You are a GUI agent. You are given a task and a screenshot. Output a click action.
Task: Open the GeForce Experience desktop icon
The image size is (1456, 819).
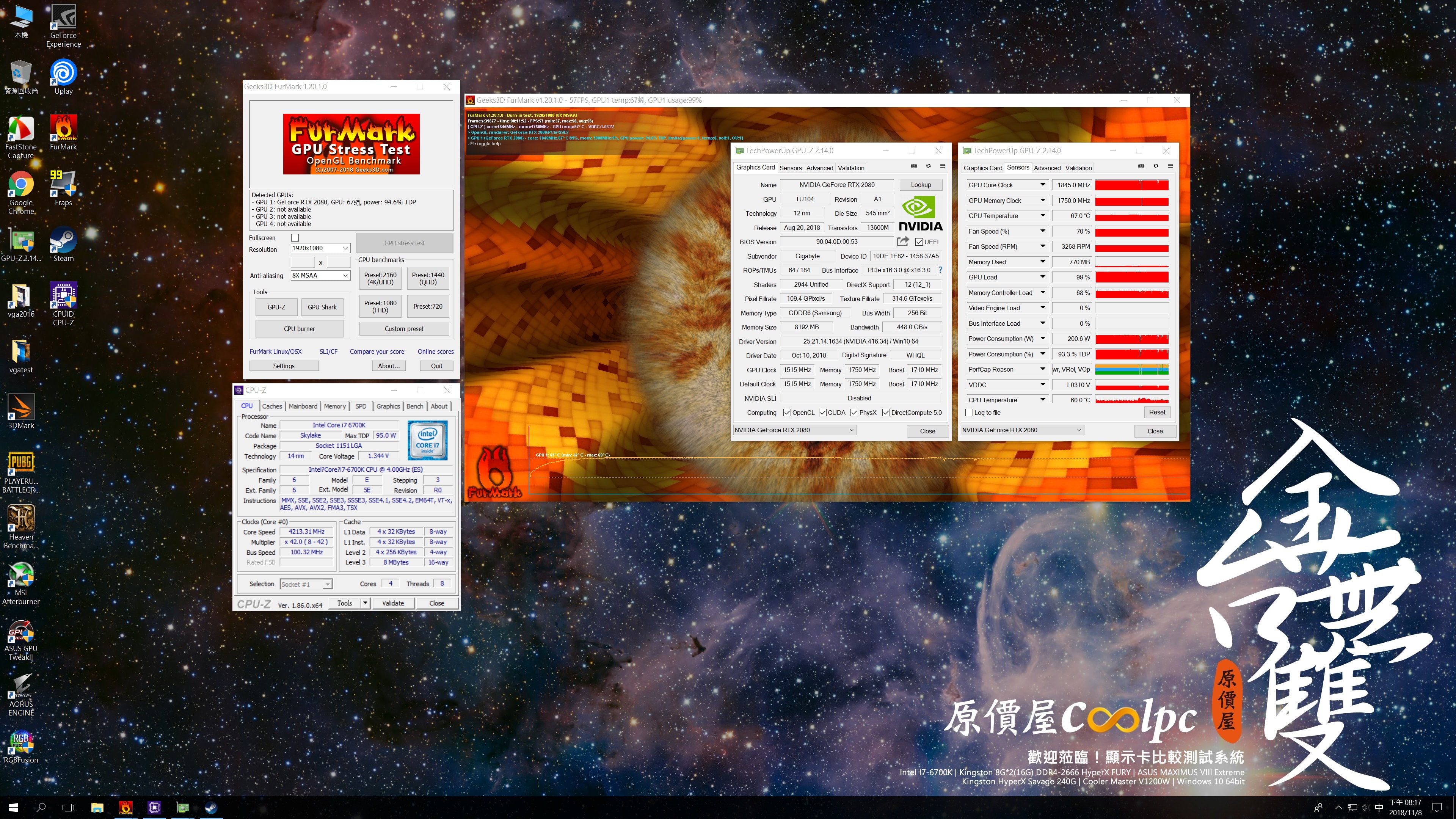[x=63, y=25]
